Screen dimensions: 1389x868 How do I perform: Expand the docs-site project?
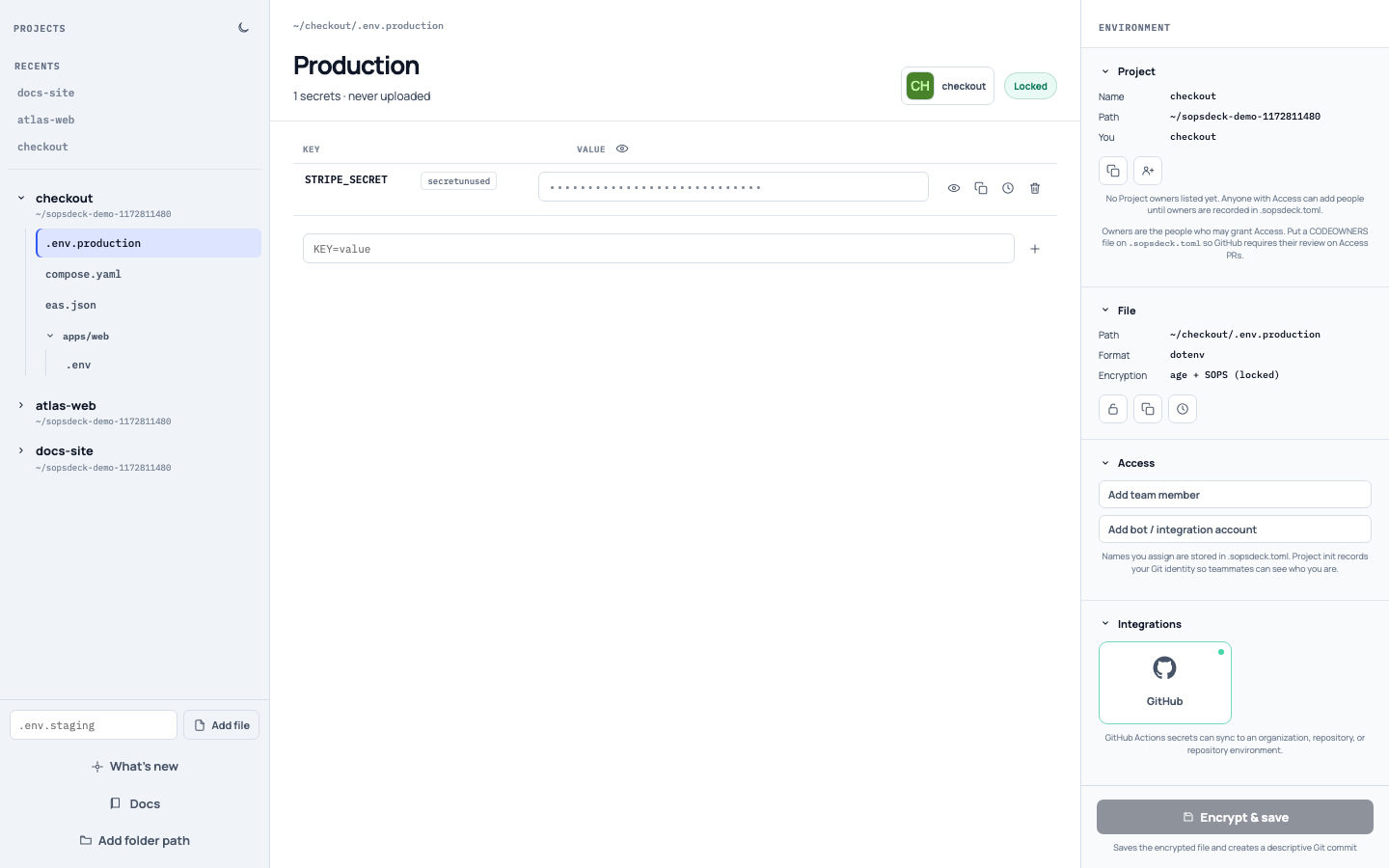pos(21,450)
